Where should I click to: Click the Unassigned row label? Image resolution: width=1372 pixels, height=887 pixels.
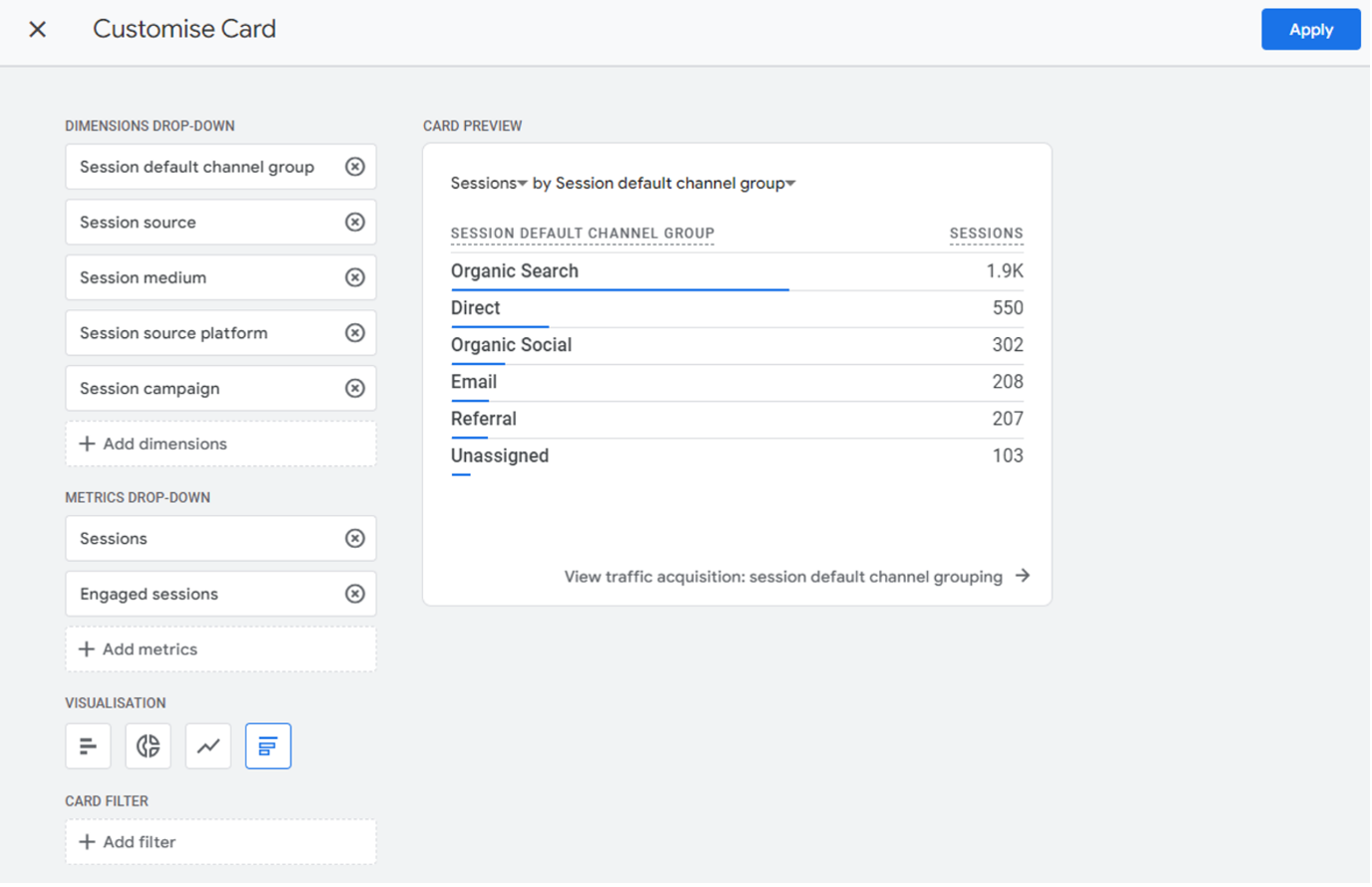[x=500, y=456]
